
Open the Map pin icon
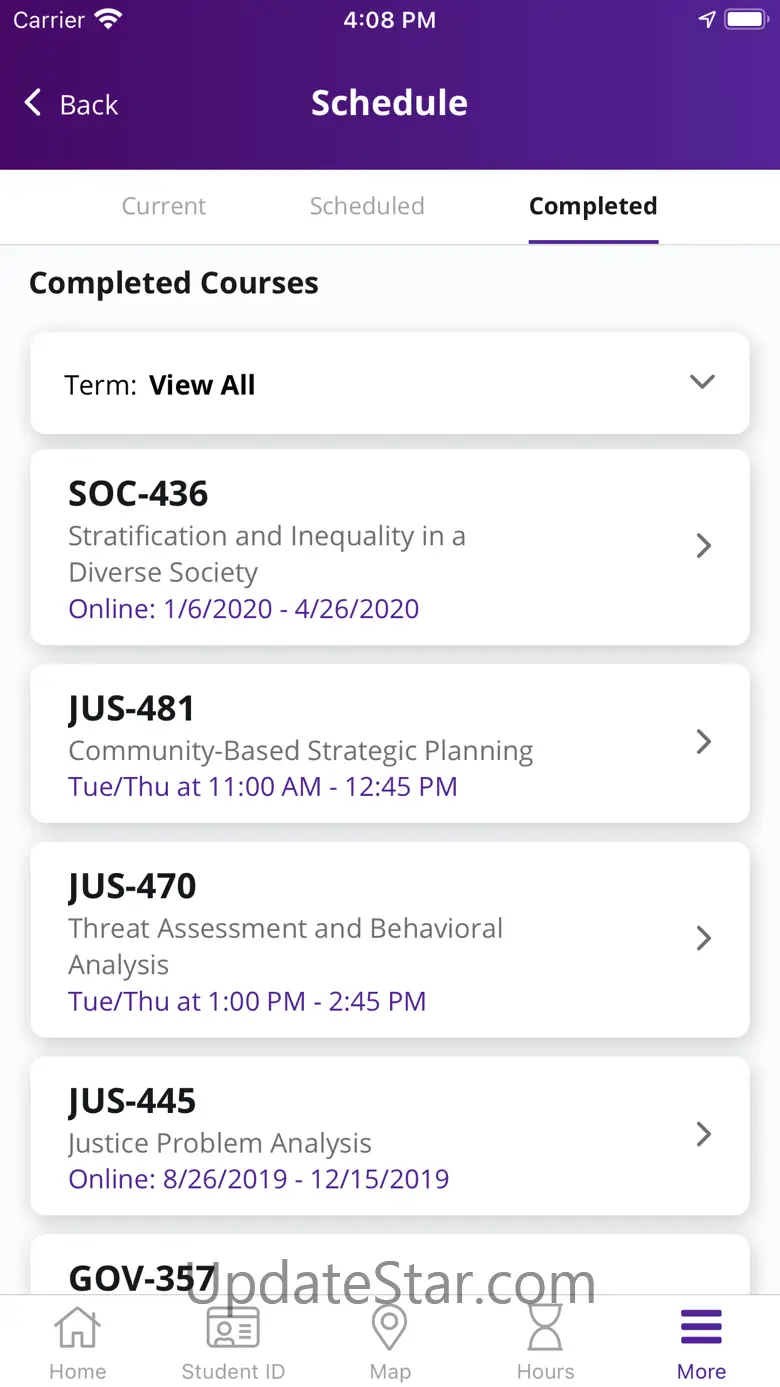coord(389,1329)
